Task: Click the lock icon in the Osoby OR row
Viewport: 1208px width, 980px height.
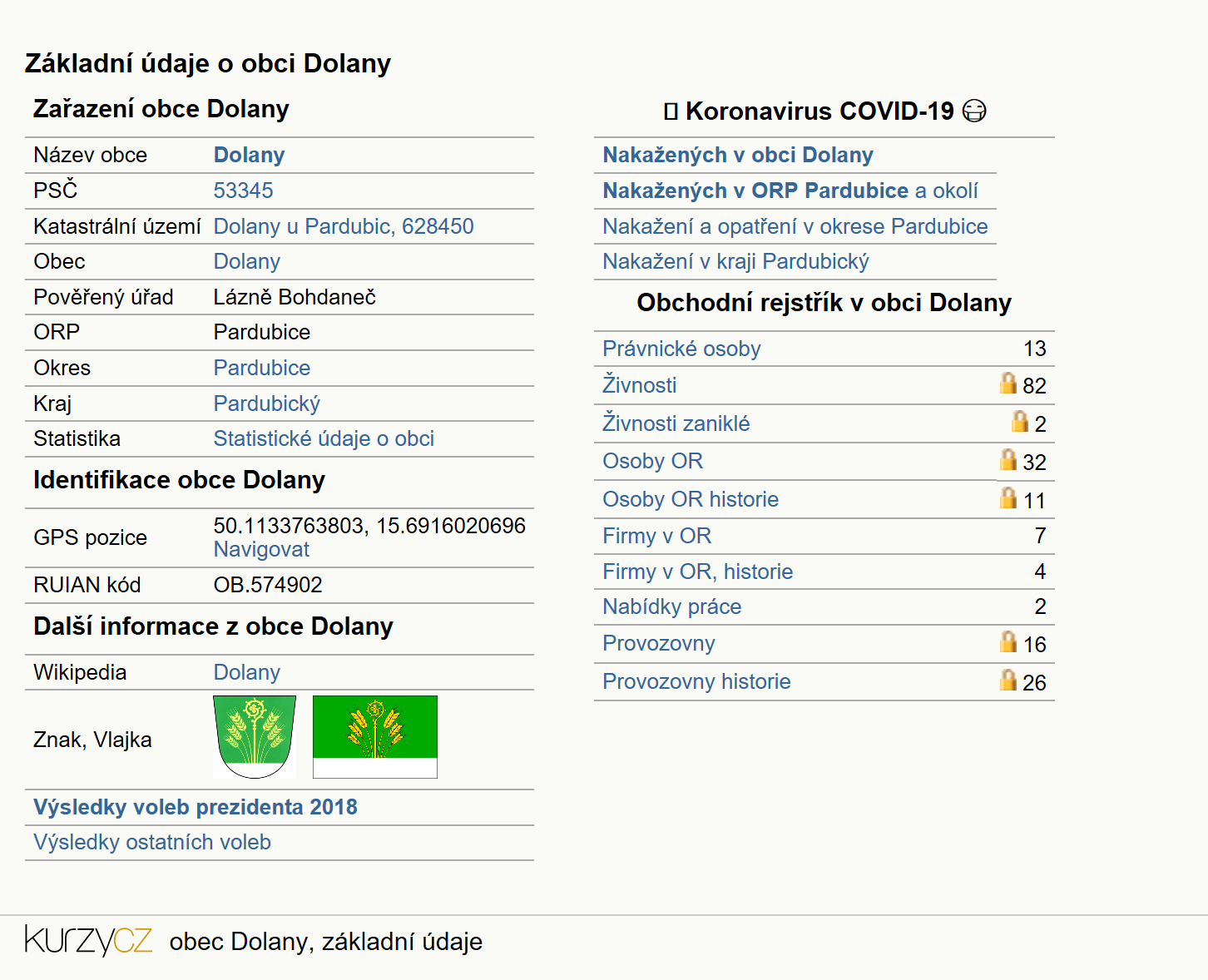Action: coord(1008,459)
